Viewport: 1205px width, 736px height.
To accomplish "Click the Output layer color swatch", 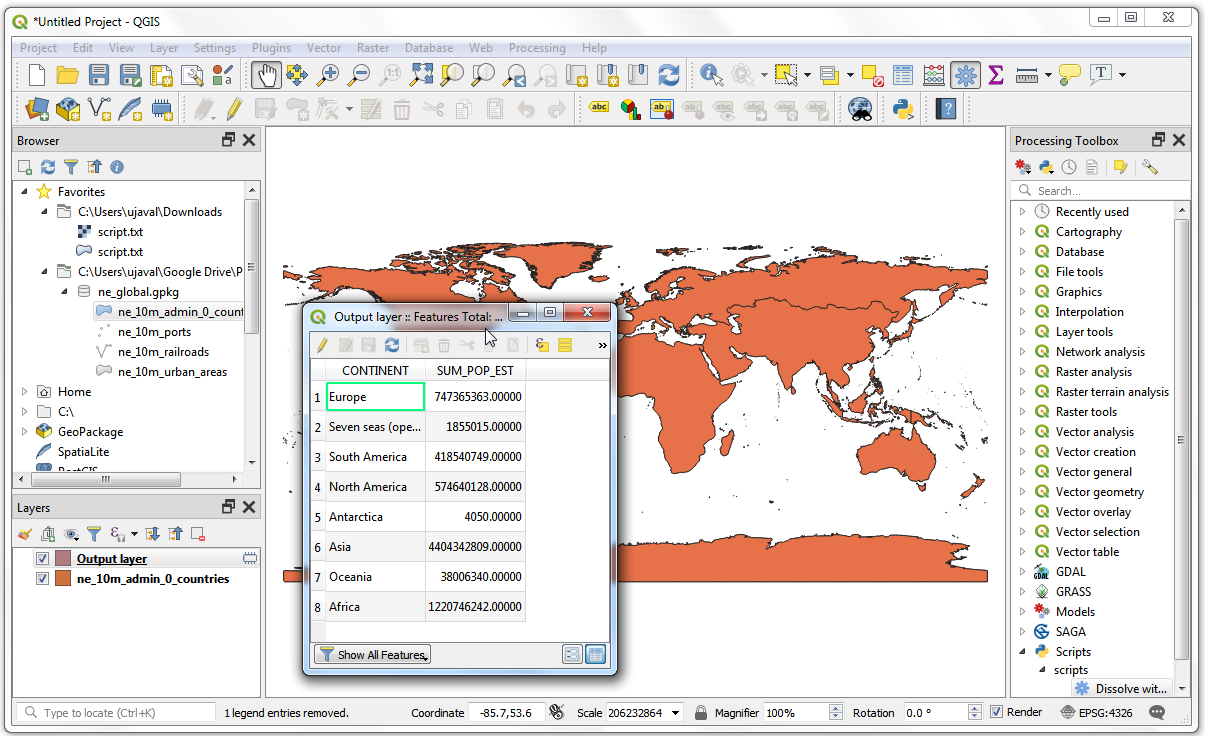I will (x=63, y=559).
